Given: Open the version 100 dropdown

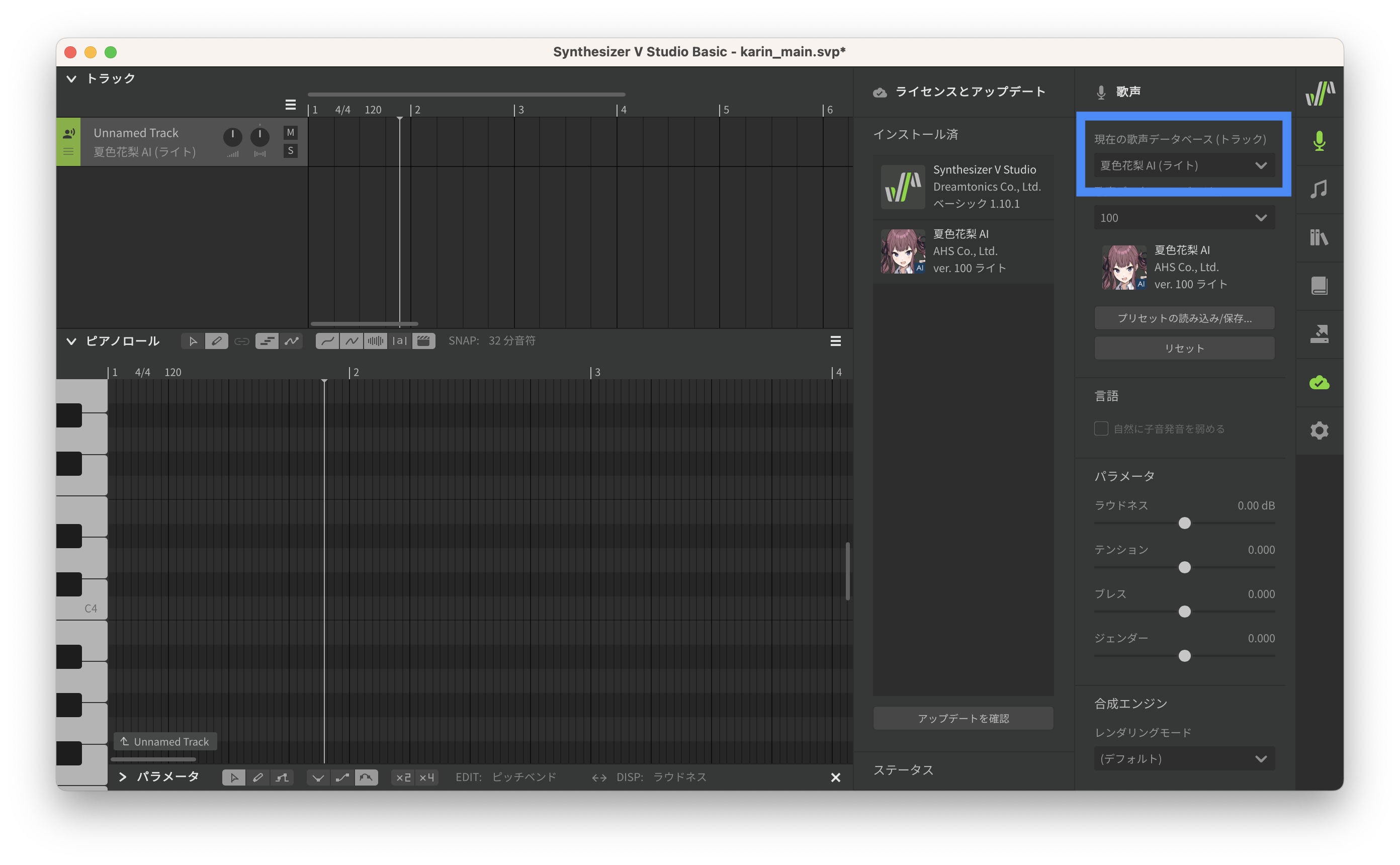Looking at the screenshot, I should coord(1184,218).
